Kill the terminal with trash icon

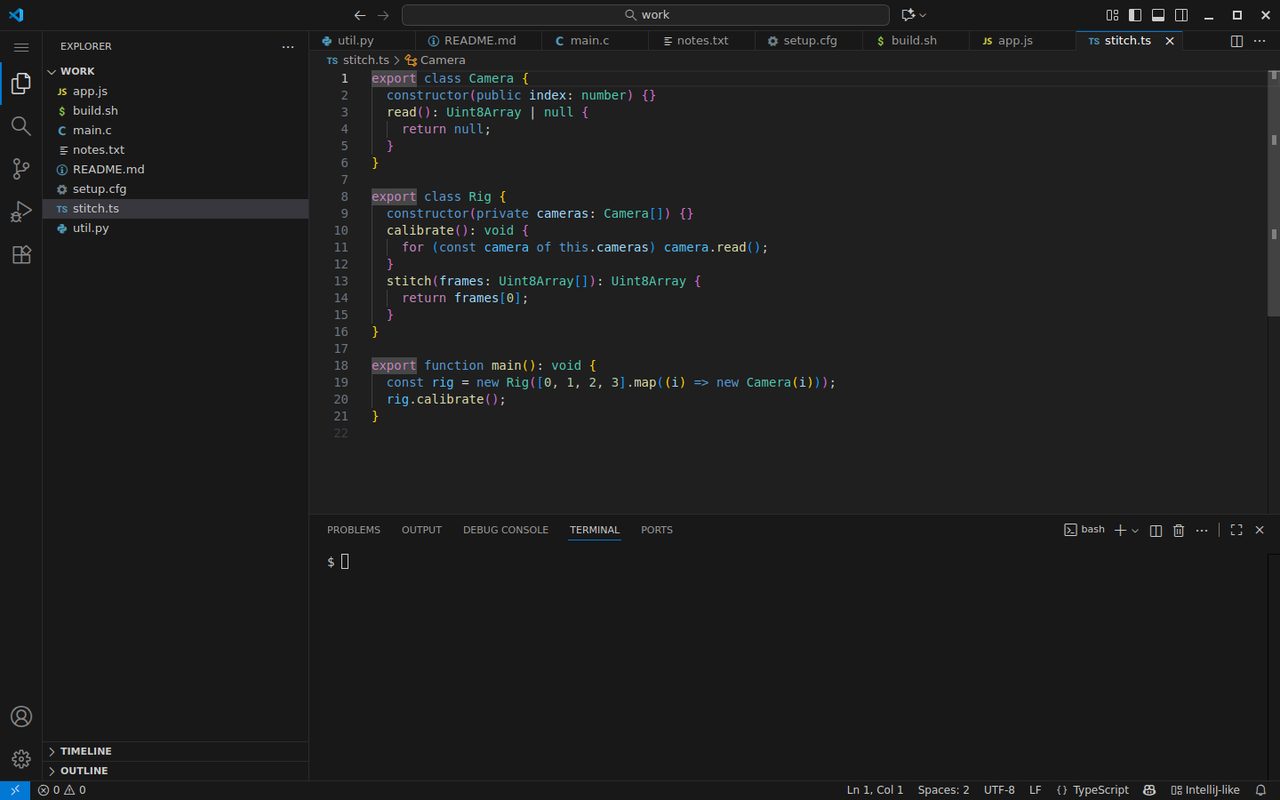pos(1179,530)
